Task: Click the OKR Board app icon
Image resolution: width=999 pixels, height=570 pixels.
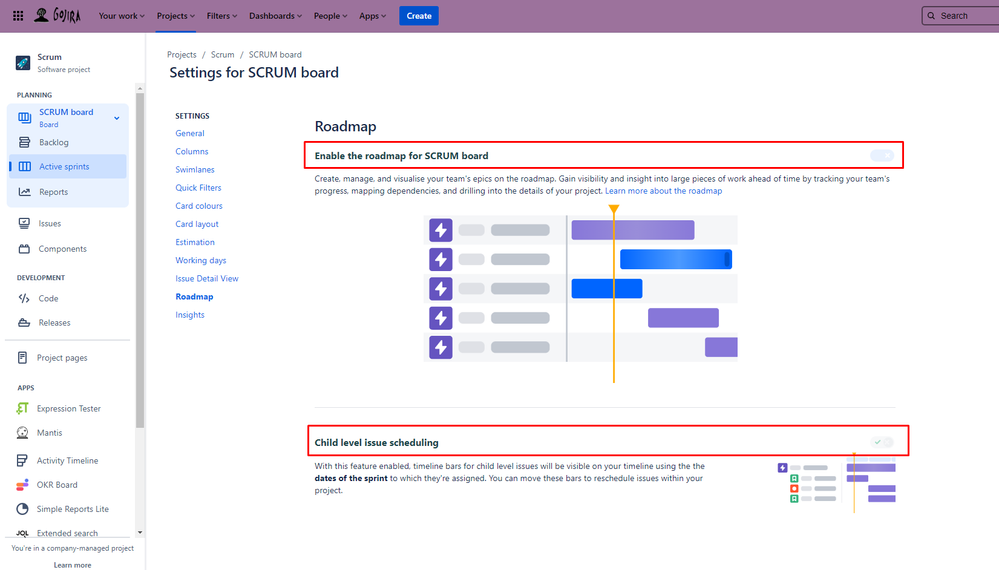Action: [x=22, y=485]
